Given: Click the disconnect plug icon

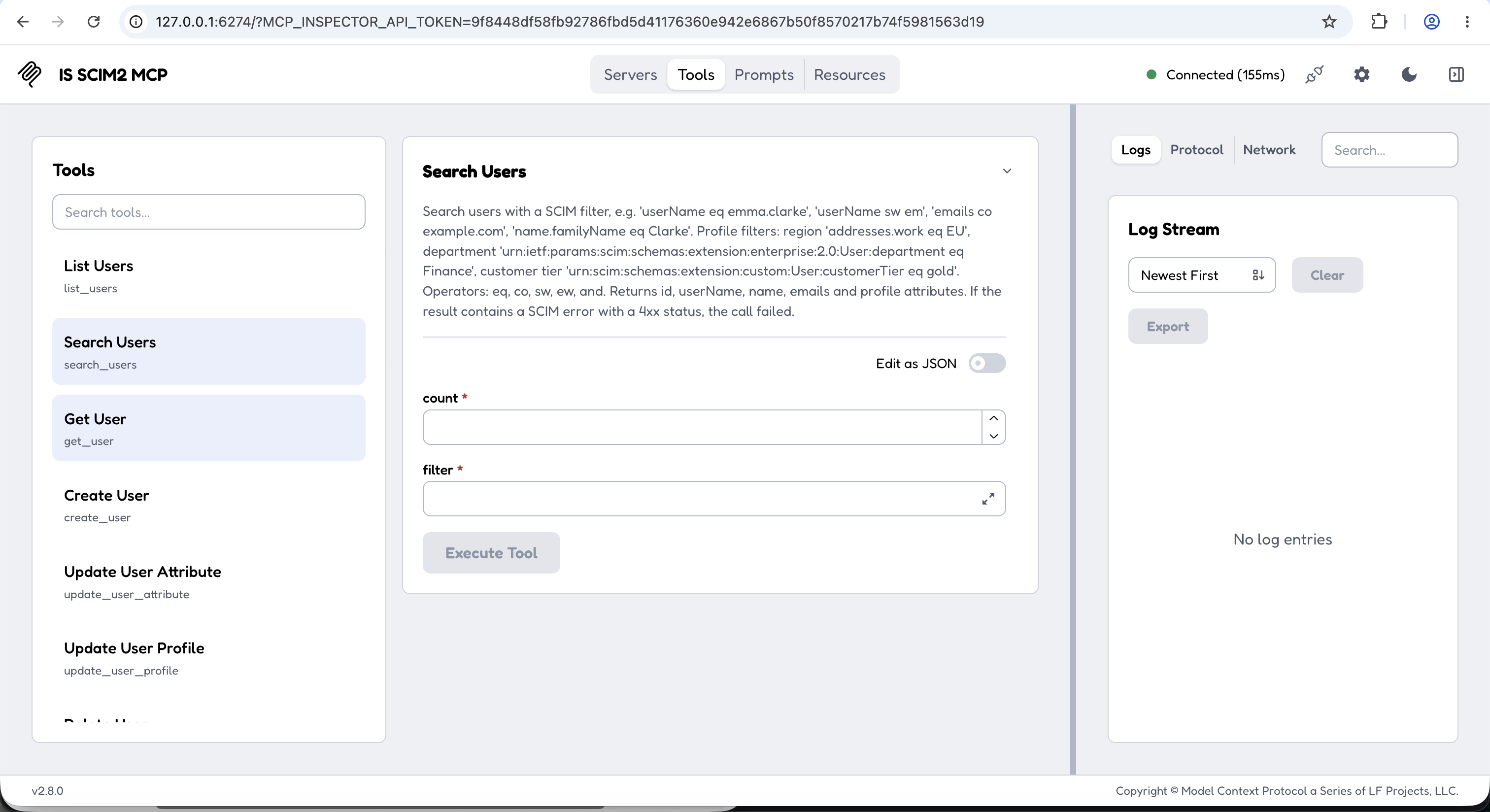Looking at the screenshot, I should point(1314,74).
